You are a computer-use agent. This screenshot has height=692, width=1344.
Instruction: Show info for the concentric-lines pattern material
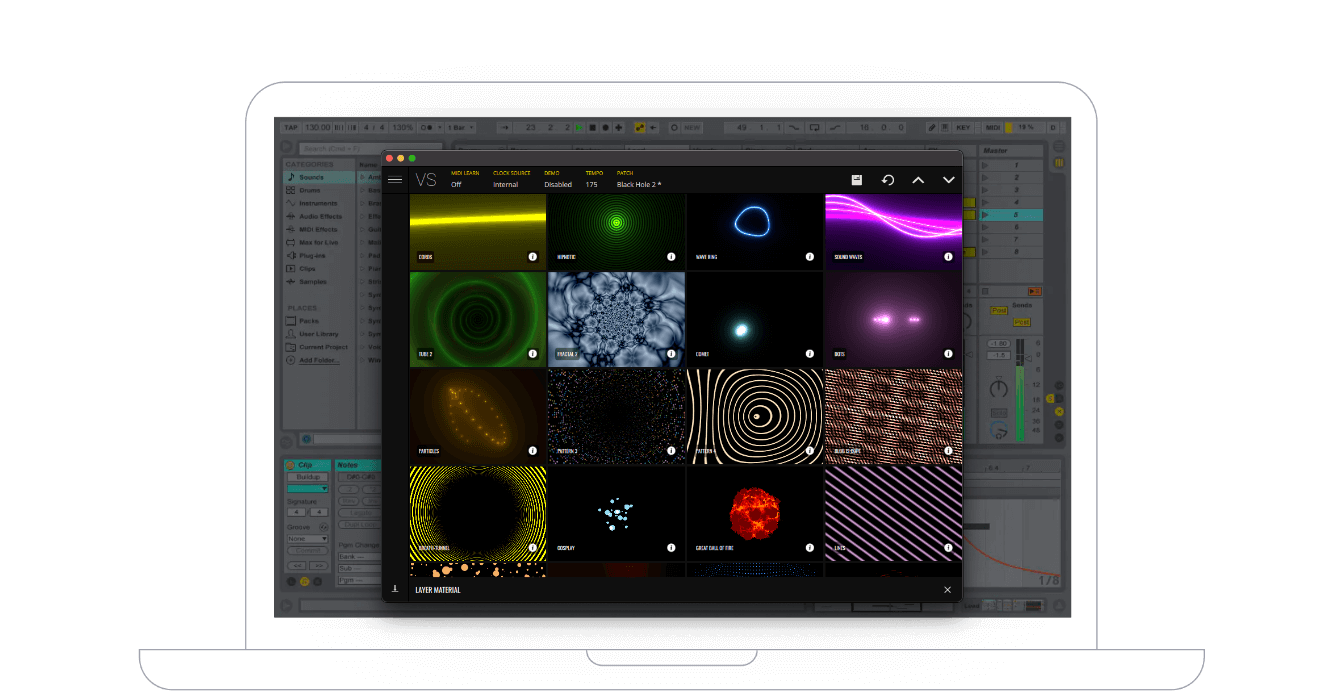[x=809, y=451]
